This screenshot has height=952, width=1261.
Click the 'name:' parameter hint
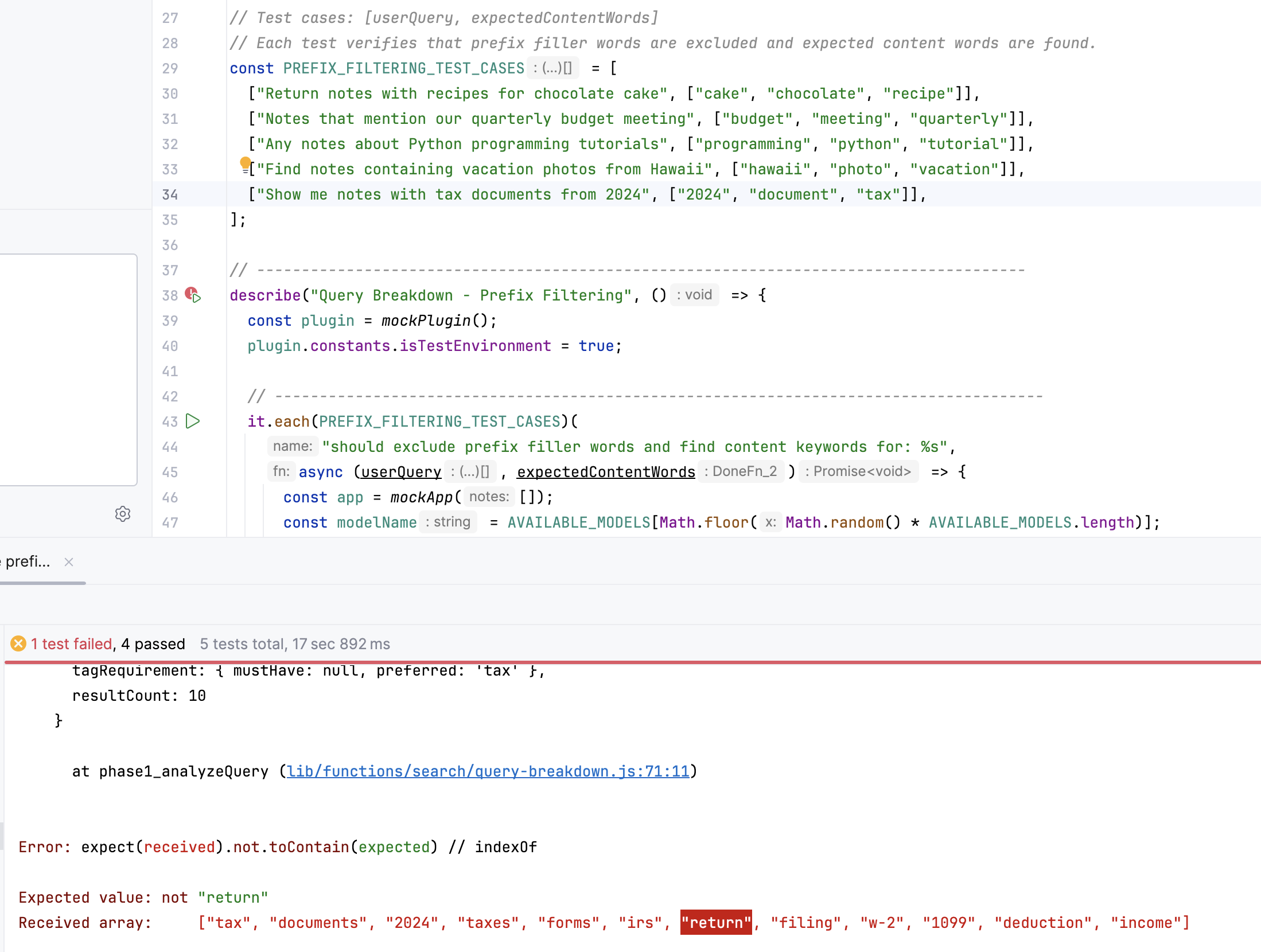pyautogui.click(x=293, y=446)
